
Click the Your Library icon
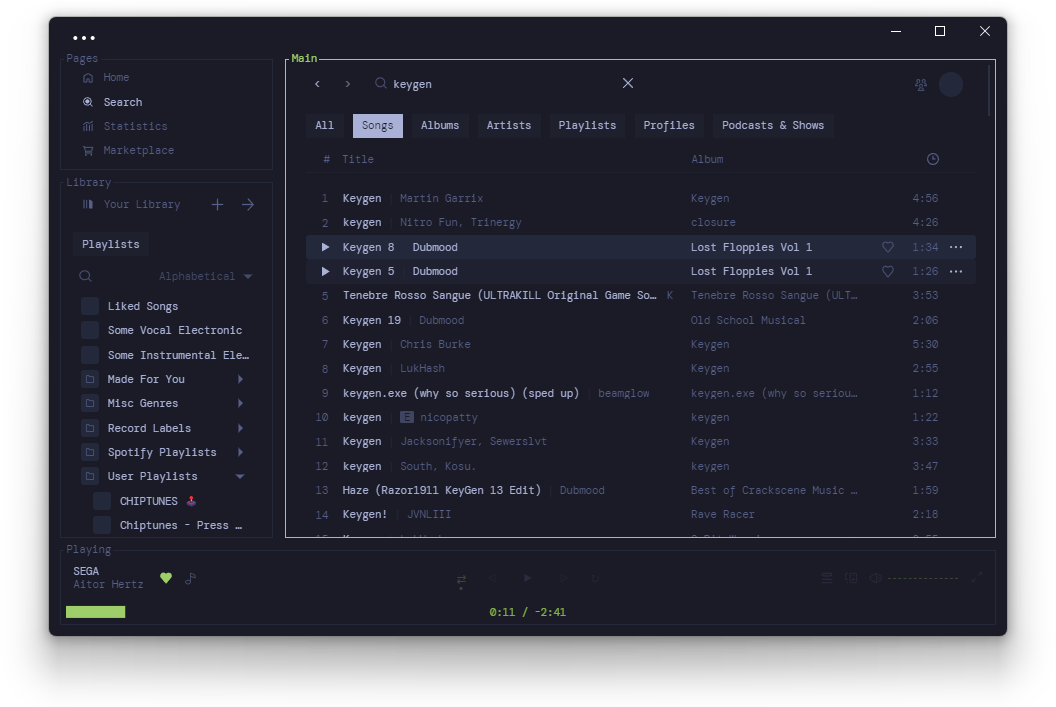click(x=88, y=204)
